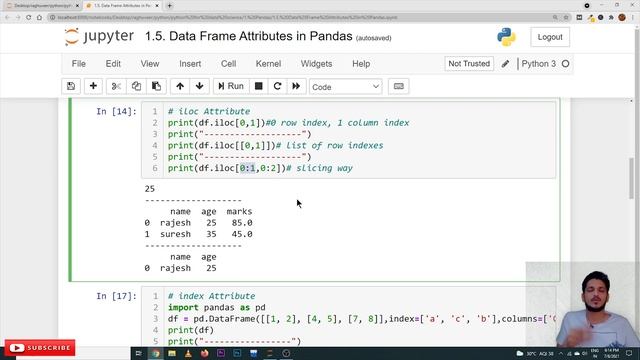Screen dimensions: 640x360
Task: Move selected cell down
Action: point(200,86)
